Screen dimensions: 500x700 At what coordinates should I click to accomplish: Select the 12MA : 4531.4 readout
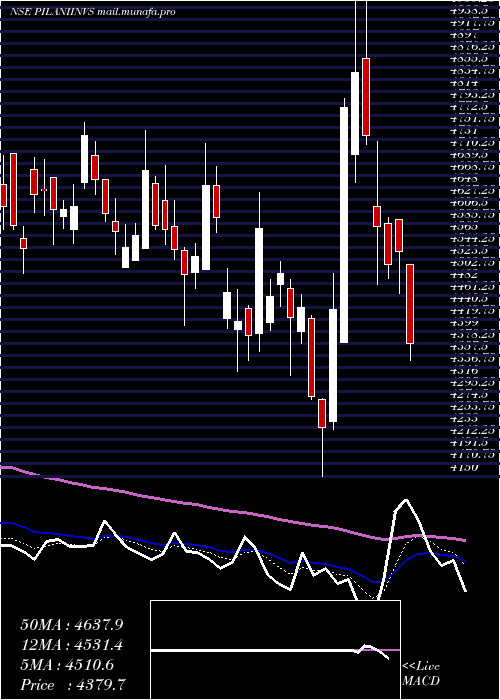[72, 645]
